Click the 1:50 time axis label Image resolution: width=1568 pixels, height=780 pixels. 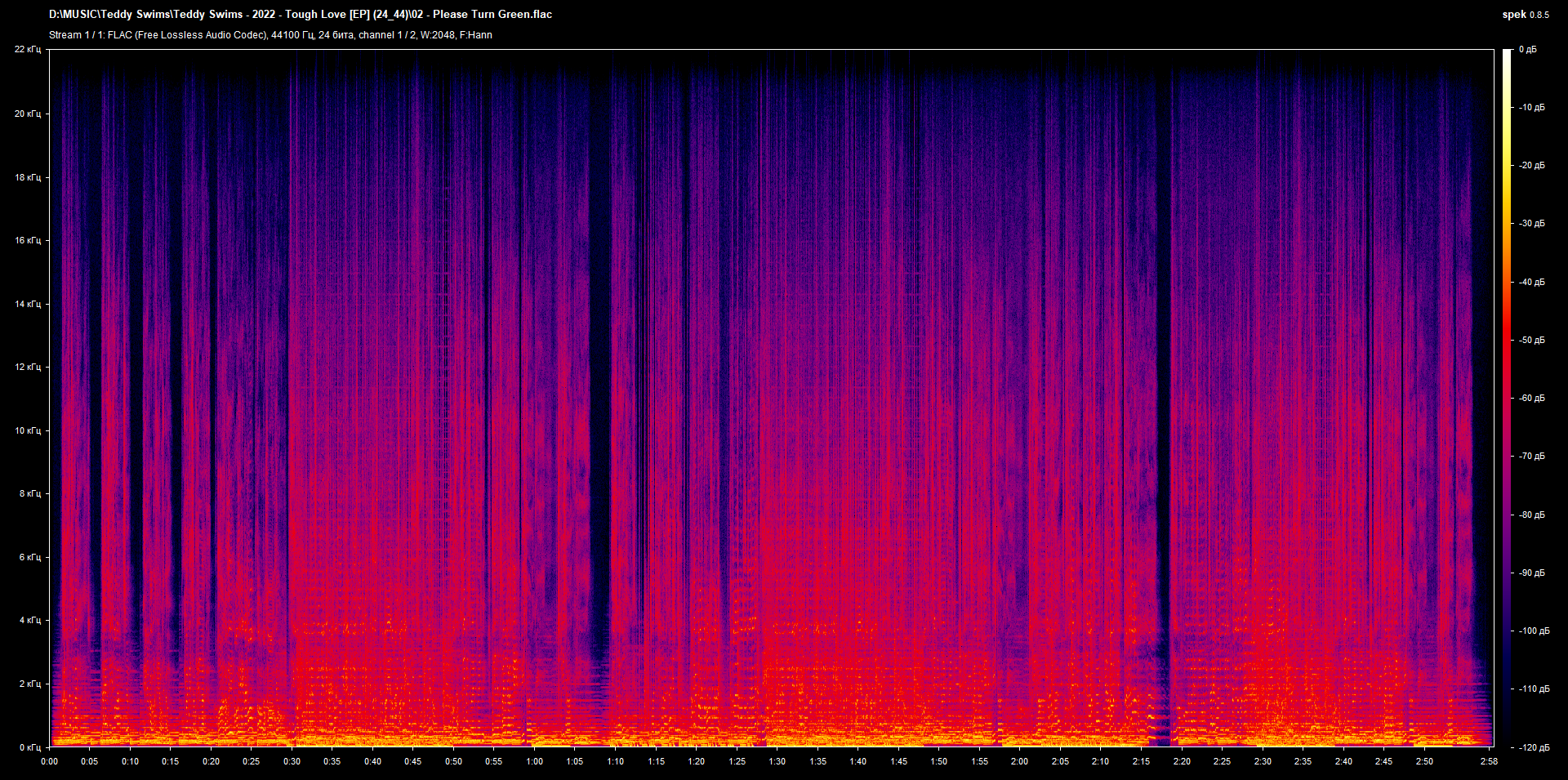tap(939, 761)
